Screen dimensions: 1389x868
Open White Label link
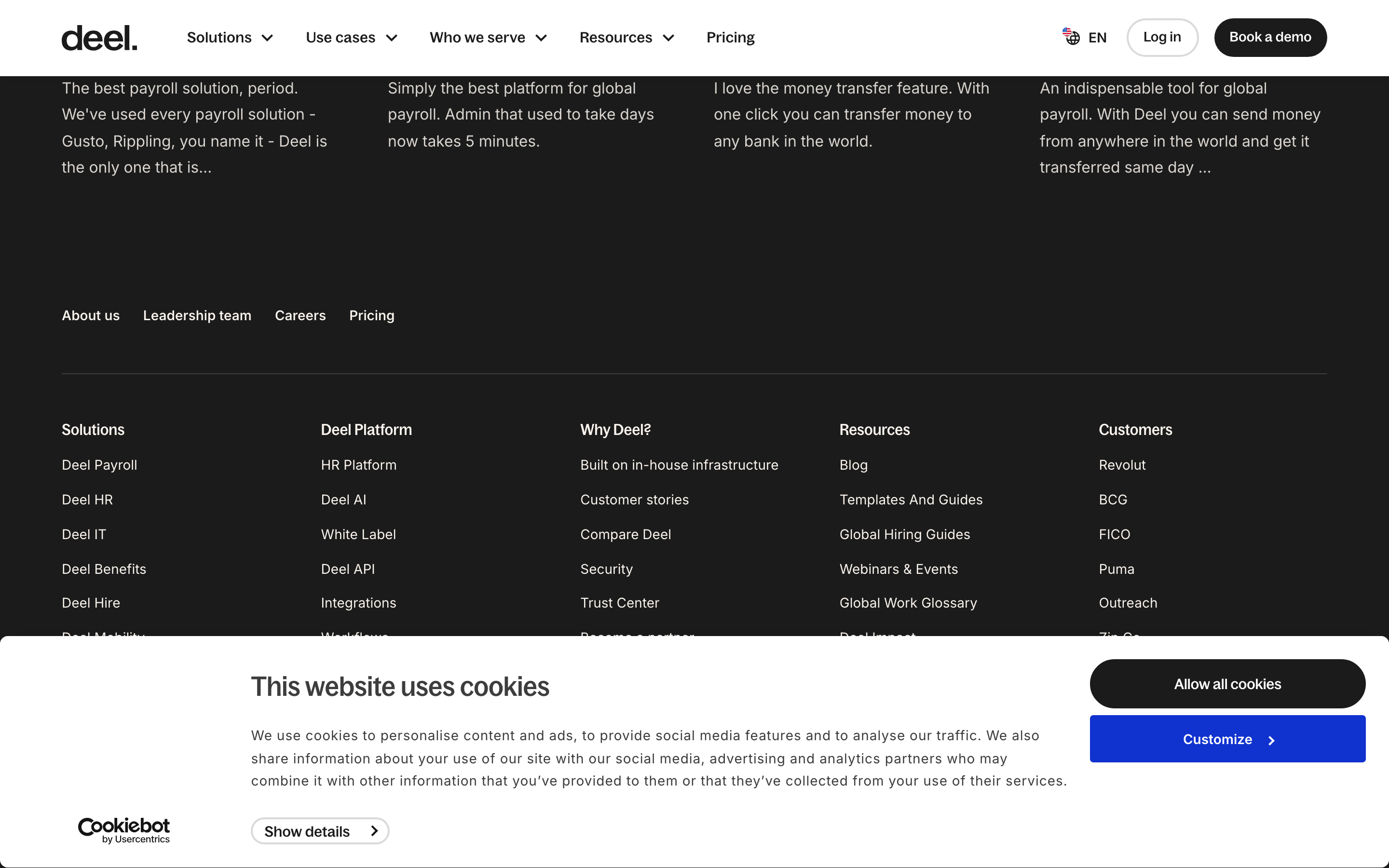coord(358,534)
